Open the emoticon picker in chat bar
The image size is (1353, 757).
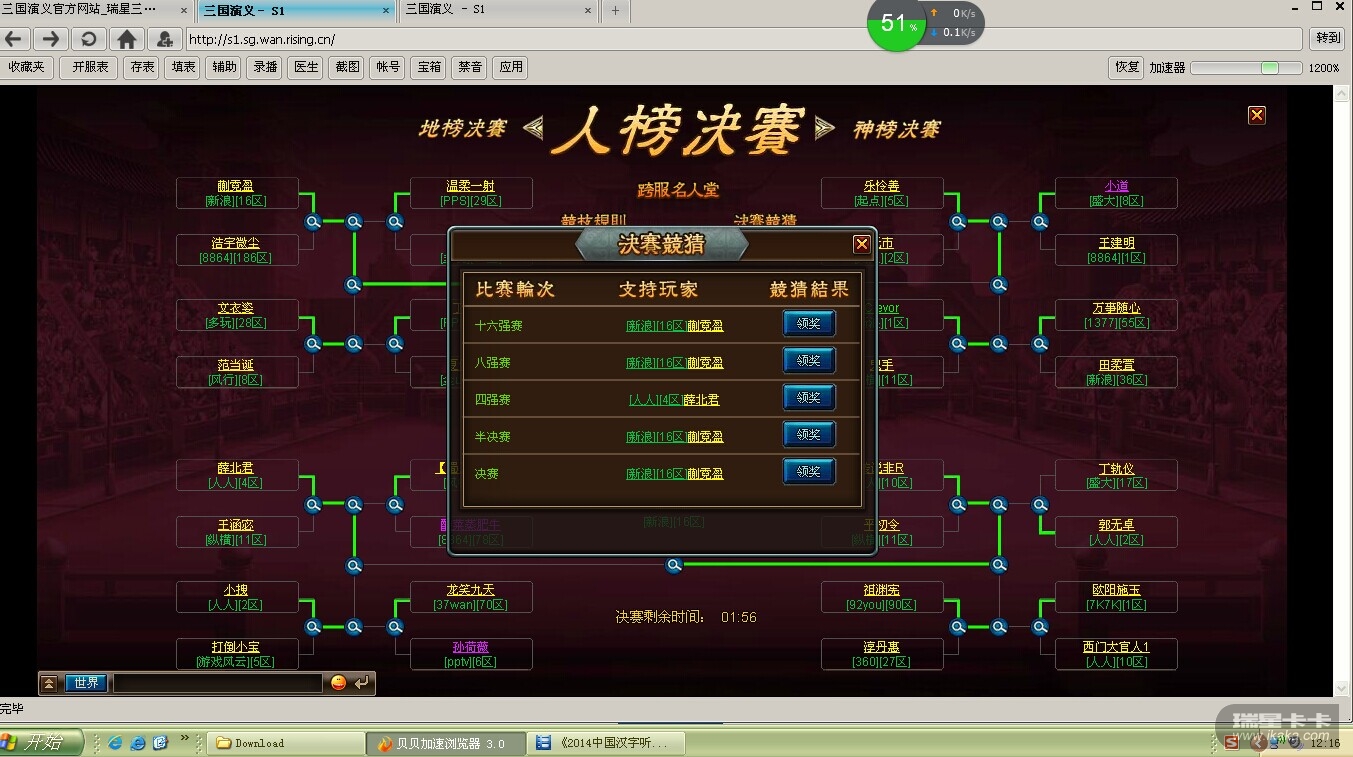pos(339,682)
